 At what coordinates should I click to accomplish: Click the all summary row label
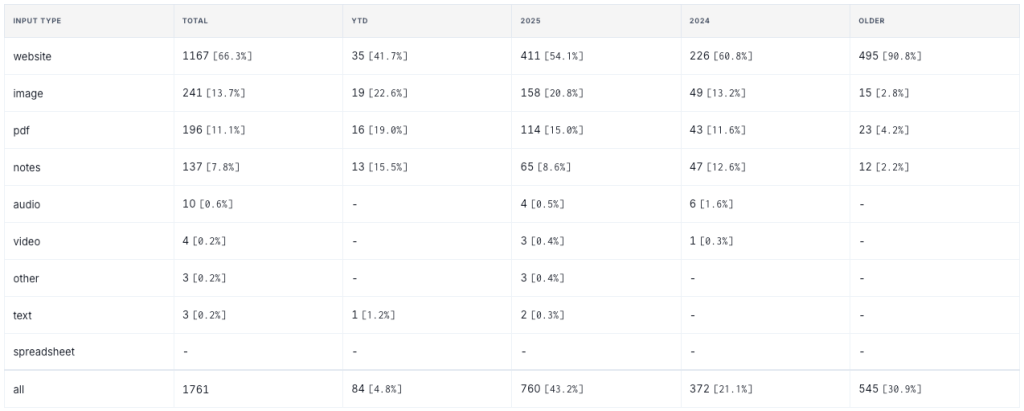(x=18, y=389)
